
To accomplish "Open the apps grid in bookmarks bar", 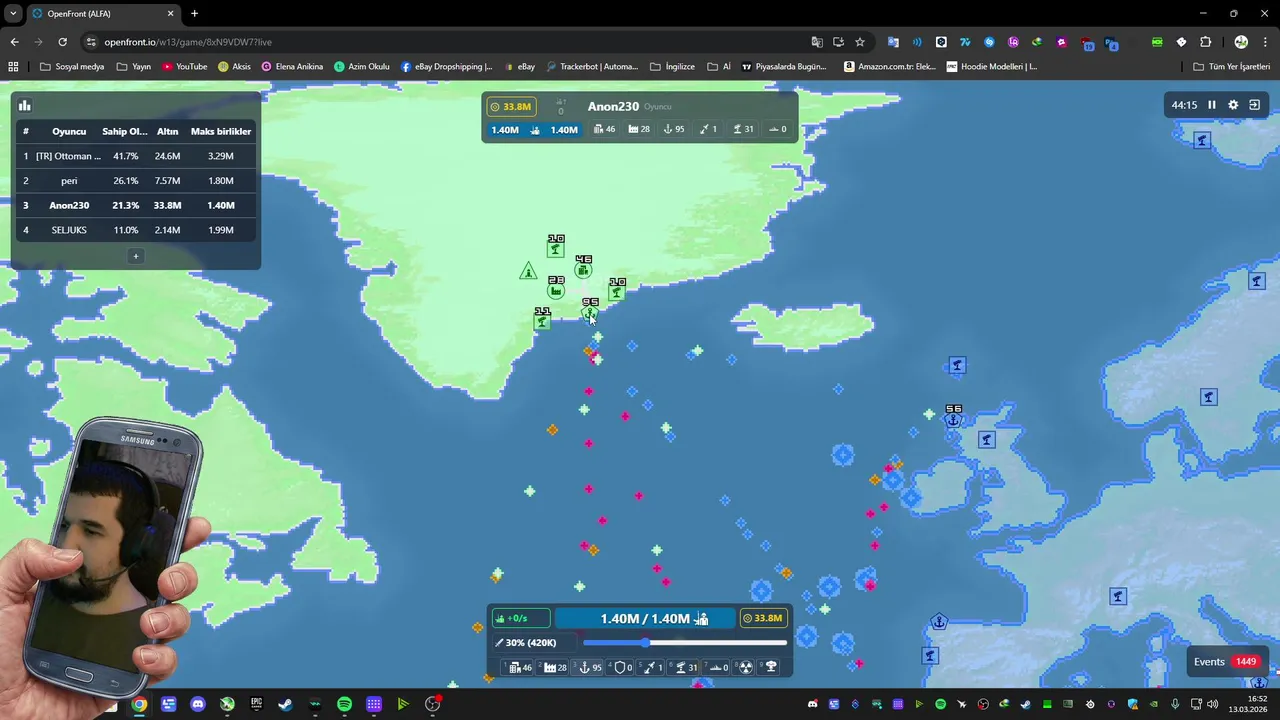I will [x=13, y=67].
